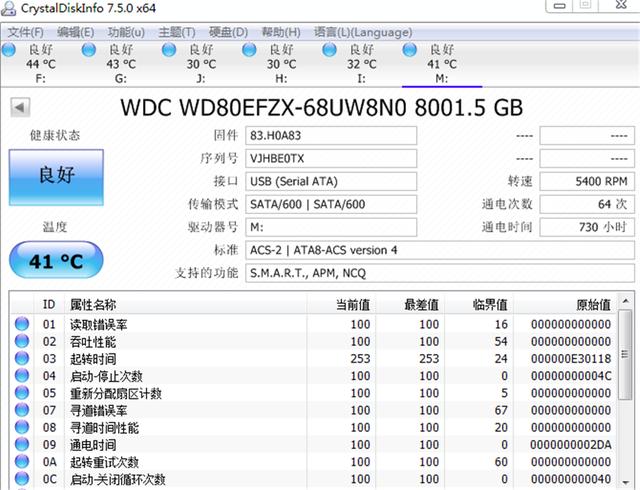Select the J: drive status orb

[169, 50]
